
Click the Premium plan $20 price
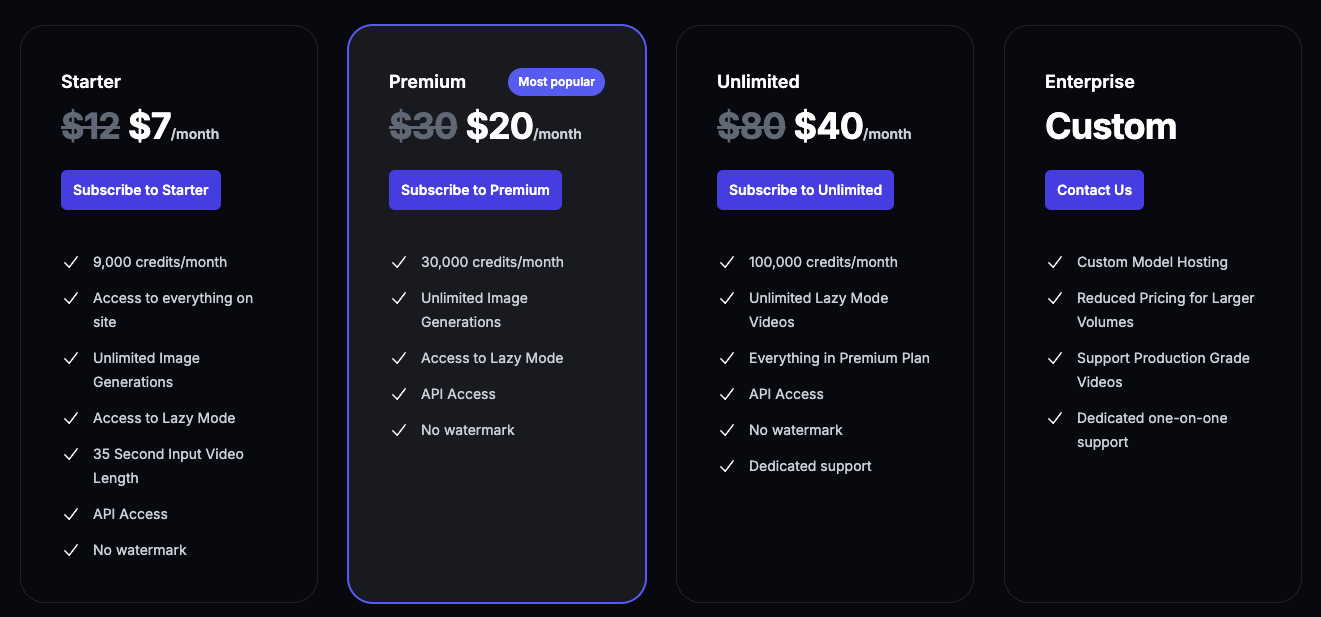499,127
